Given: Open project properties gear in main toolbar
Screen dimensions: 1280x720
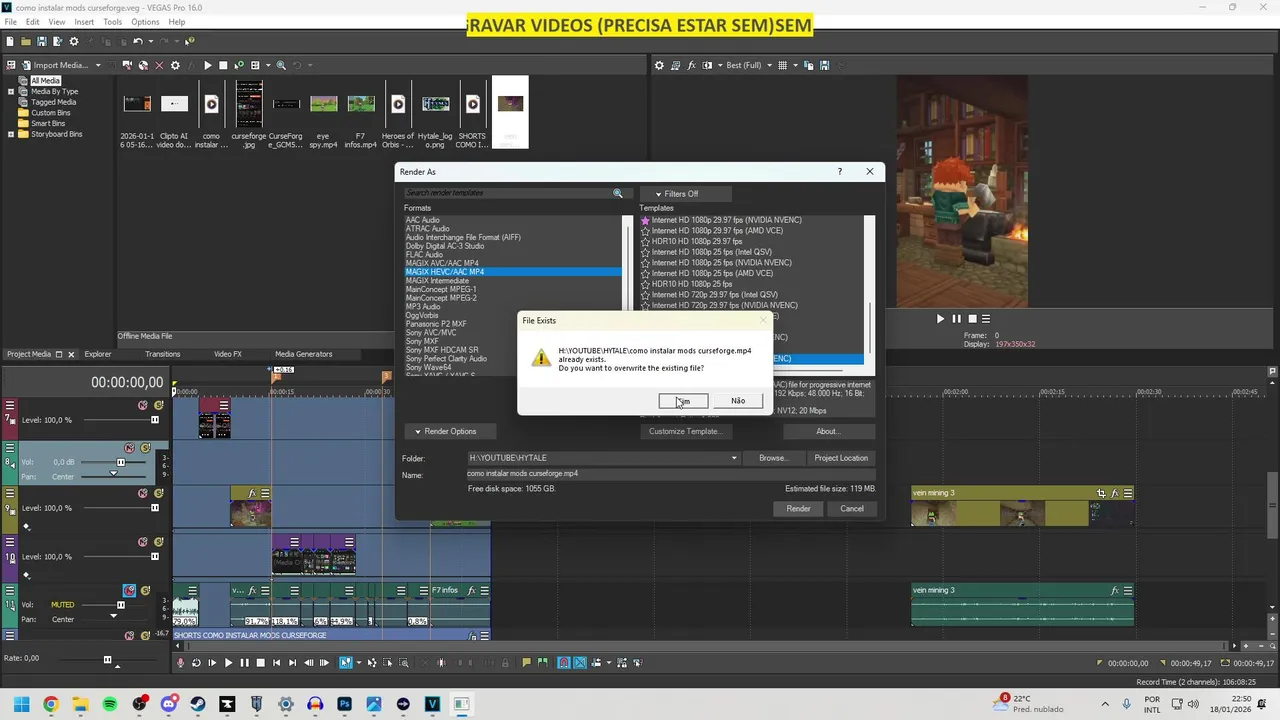Looking at the screenshot, I should tap(74, 41).
